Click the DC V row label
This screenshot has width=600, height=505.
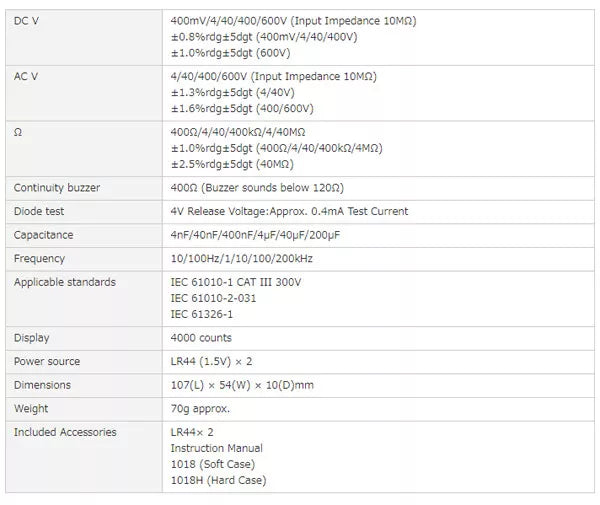27,21
